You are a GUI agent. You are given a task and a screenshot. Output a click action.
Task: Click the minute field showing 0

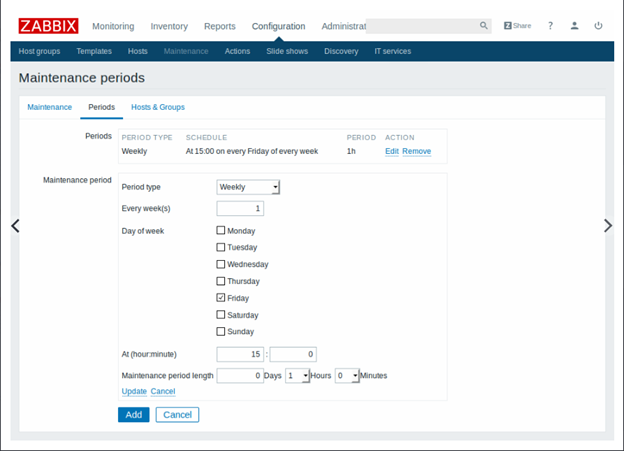point(293,354)
